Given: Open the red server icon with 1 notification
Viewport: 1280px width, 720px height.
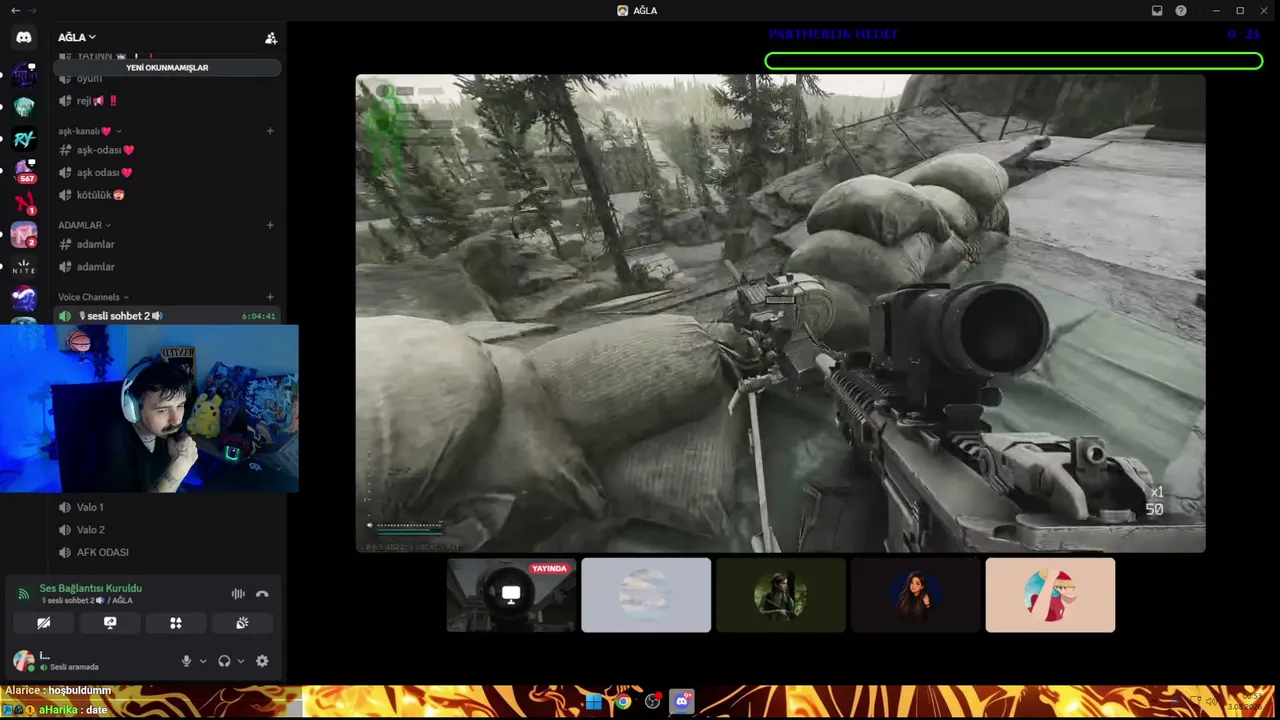Looking at the screenshot, I should pos(24,204).
